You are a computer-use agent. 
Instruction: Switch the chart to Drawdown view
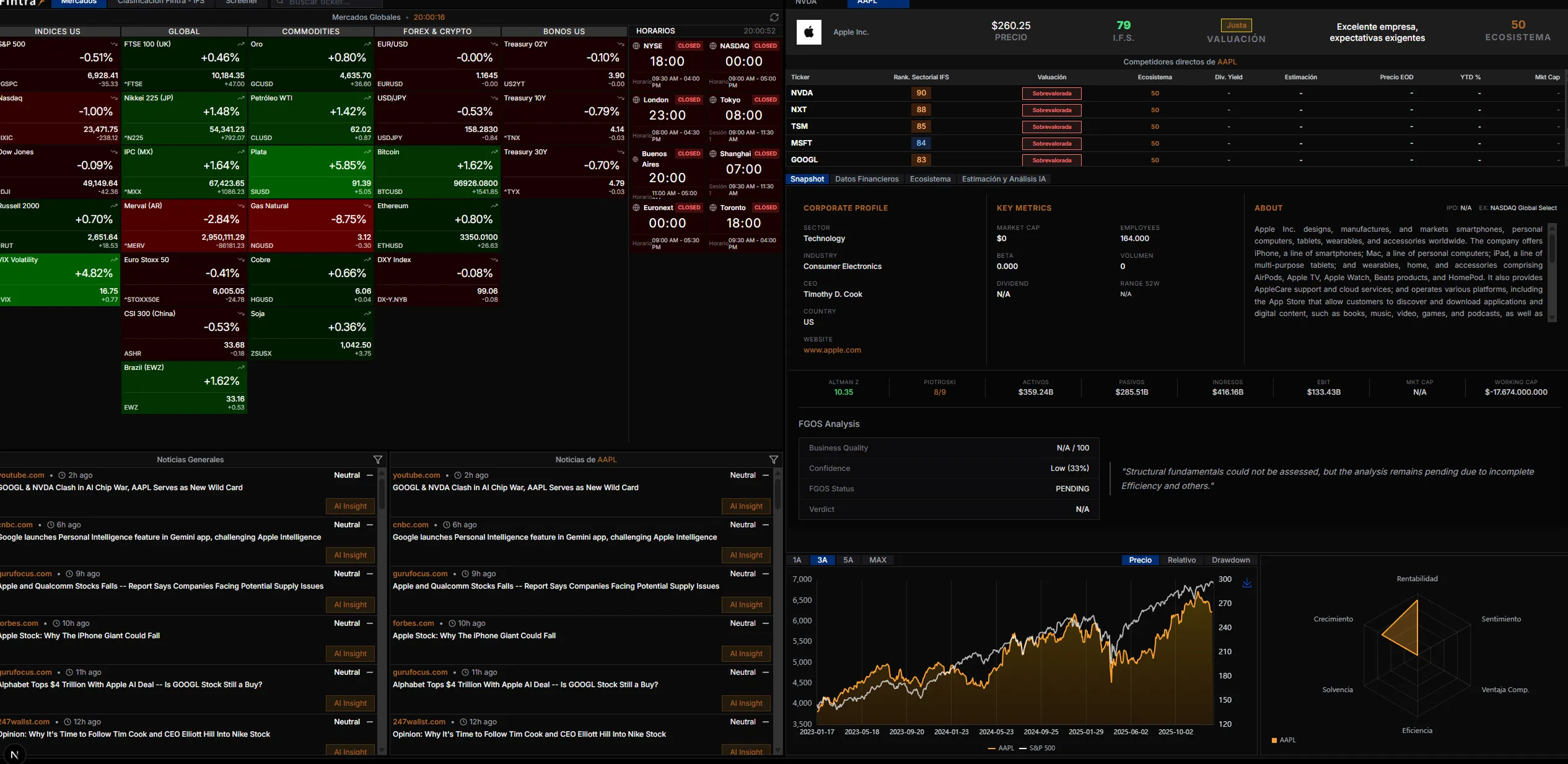[x=1230, y=560]
